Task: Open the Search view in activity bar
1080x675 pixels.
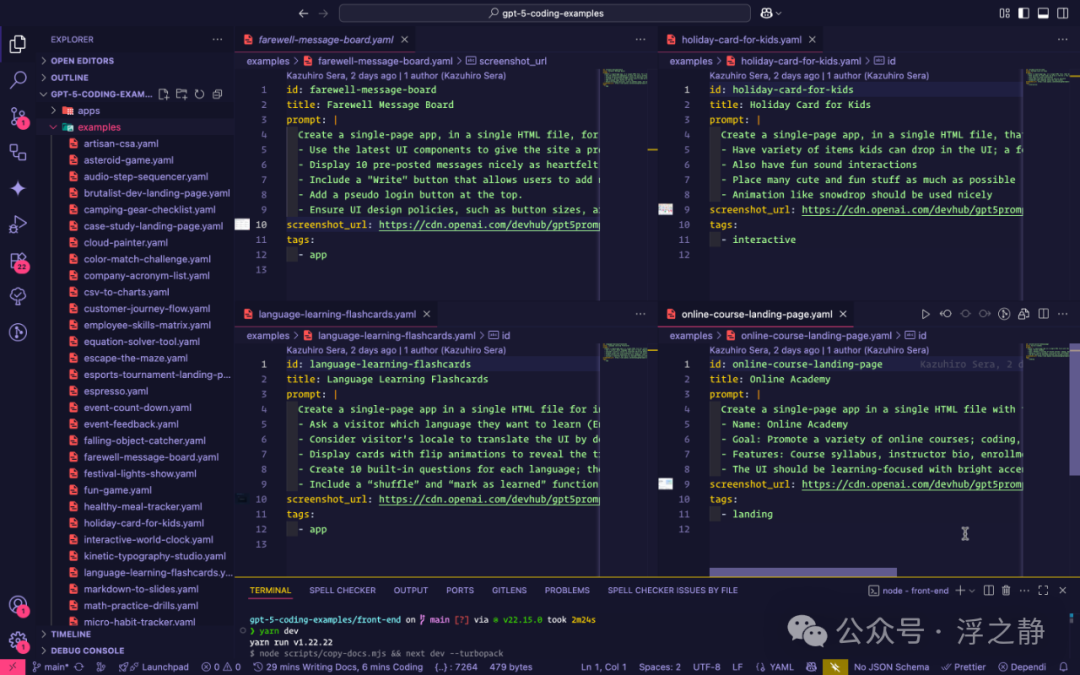Action: [x=18, y=80]
